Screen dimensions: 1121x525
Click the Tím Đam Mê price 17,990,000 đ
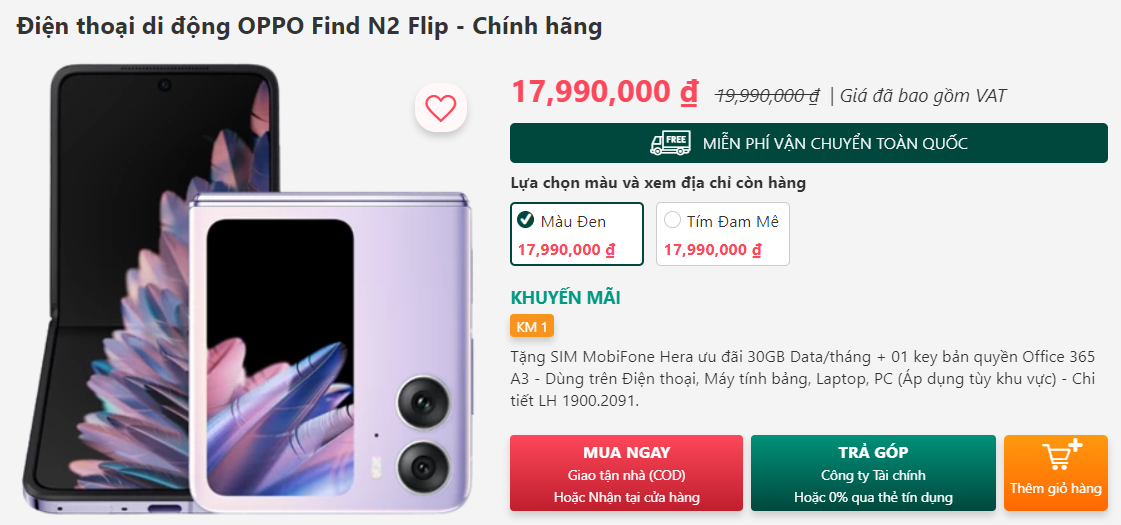(712, 250)
